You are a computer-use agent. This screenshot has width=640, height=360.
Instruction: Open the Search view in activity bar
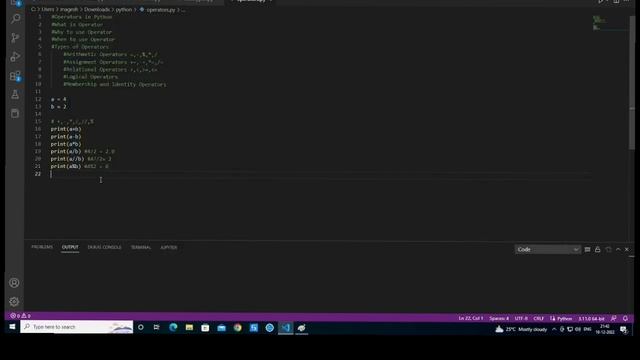[x=16, y=19]
